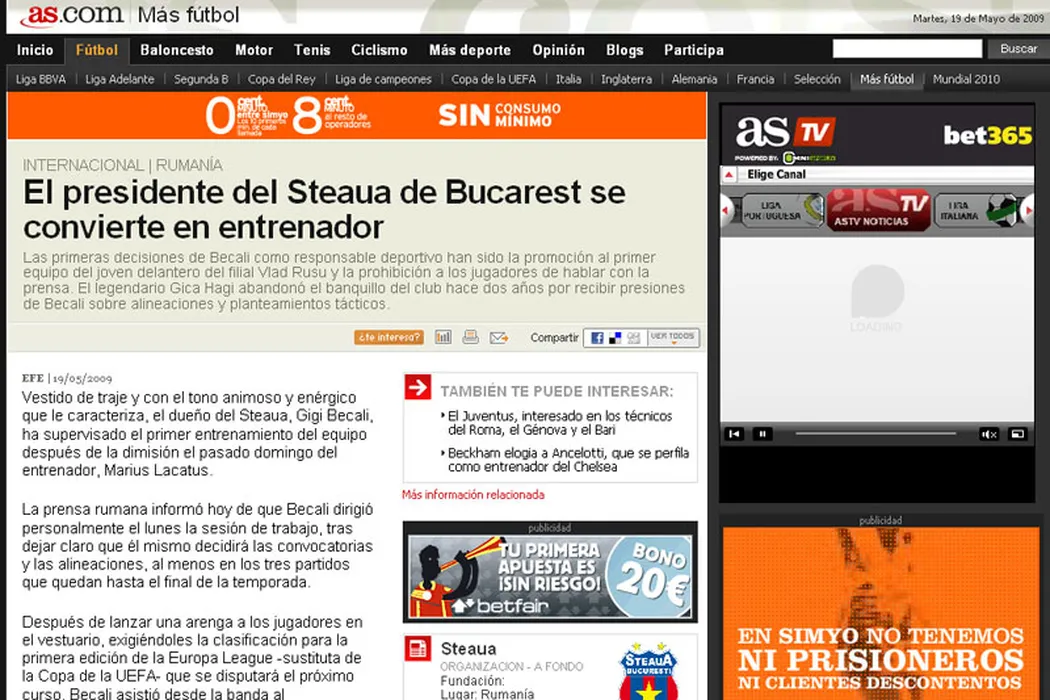Open the Juventus related article link

click(x=560, y=423)
